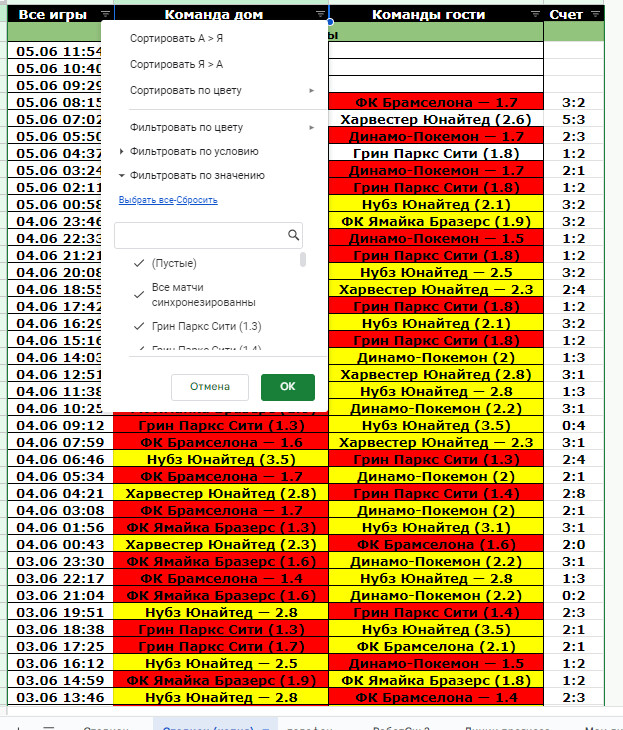Select score cell 2:8
This screenshot has width=623, height=730.
coord(574,493)
